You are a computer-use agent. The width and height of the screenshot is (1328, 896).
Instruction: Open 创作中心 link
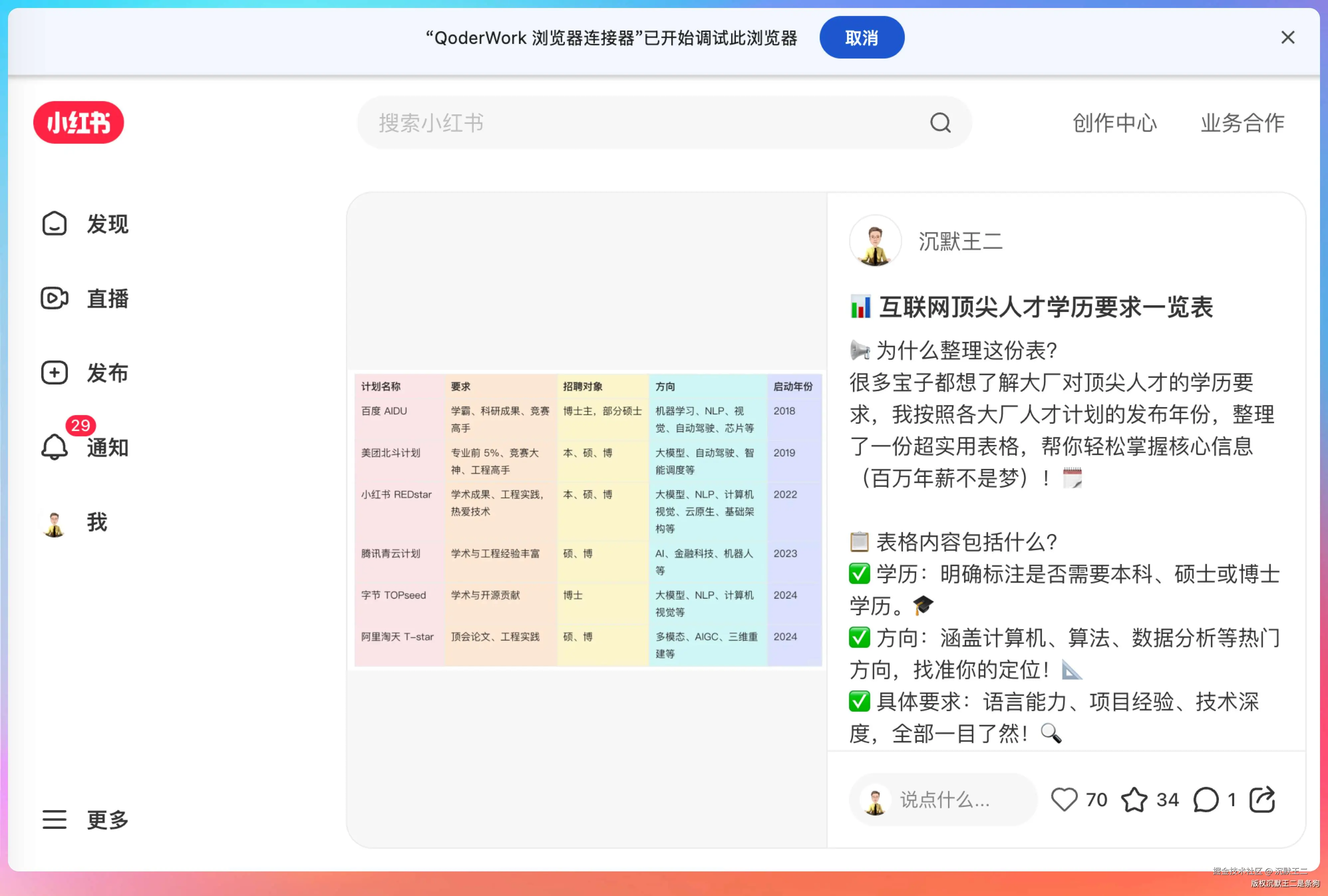(x=1114, y=123)
